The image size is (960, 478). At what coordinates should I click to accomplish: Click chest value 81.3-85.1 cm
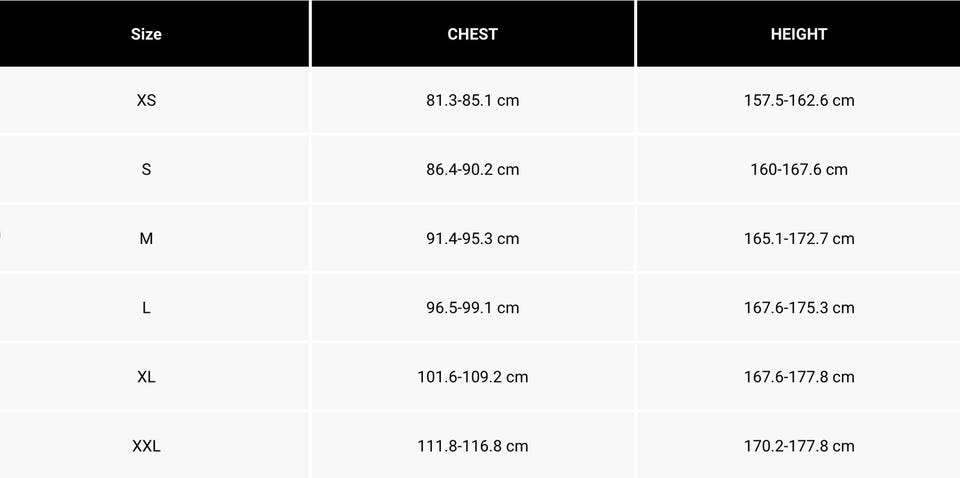472,100
